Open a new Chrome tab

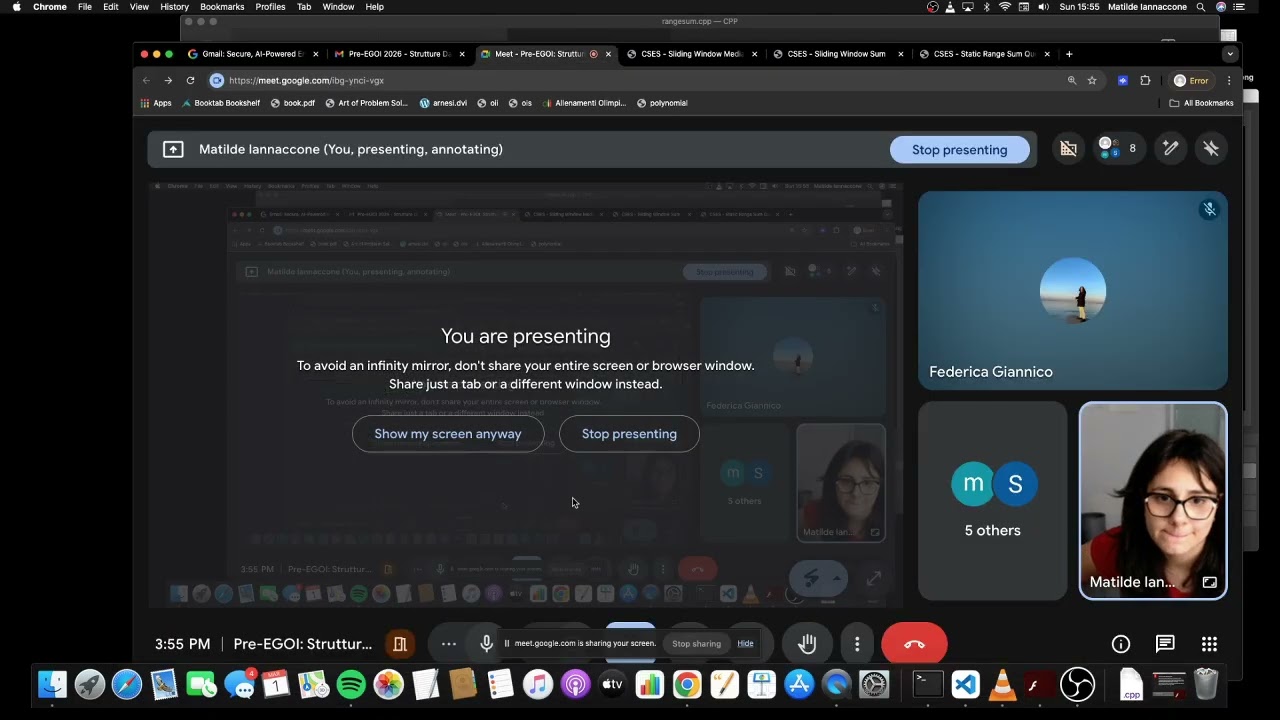pyautogui.click(x=1069, y=54)
